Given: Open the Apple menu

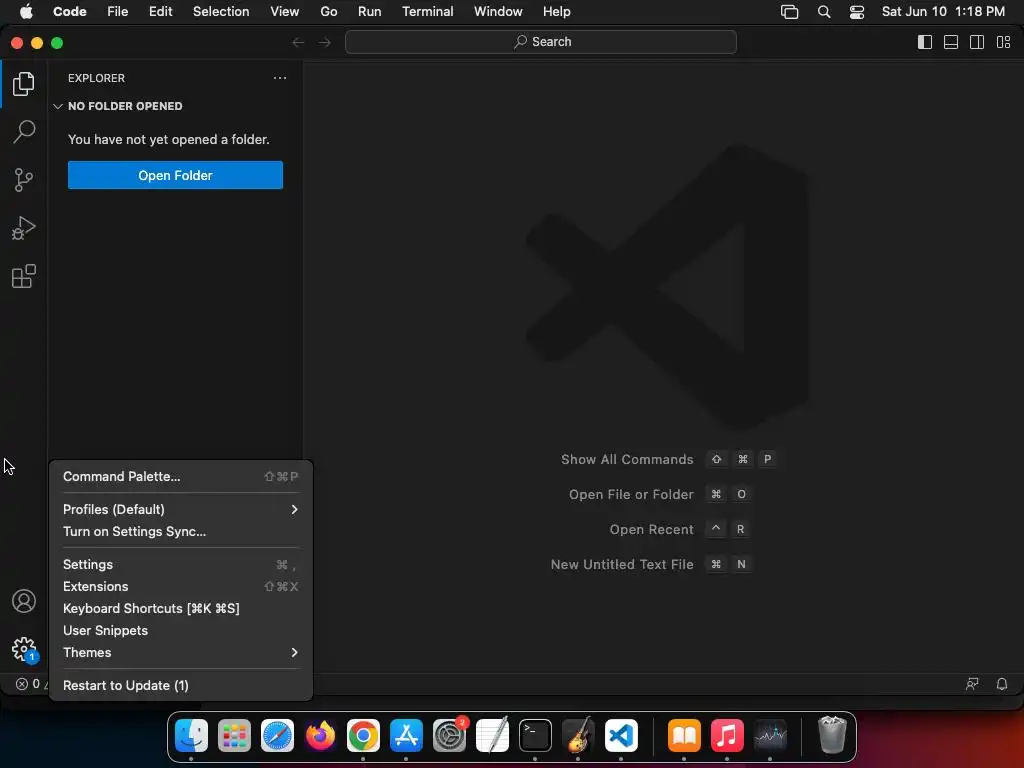Looking at the screenshot, I should coord(26,12).
